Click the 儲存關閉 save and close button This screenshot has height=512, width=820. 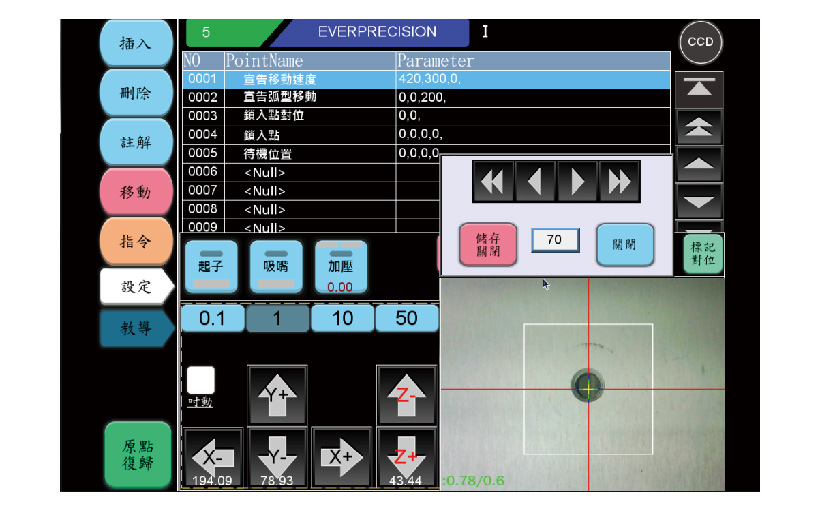point(488,244)
